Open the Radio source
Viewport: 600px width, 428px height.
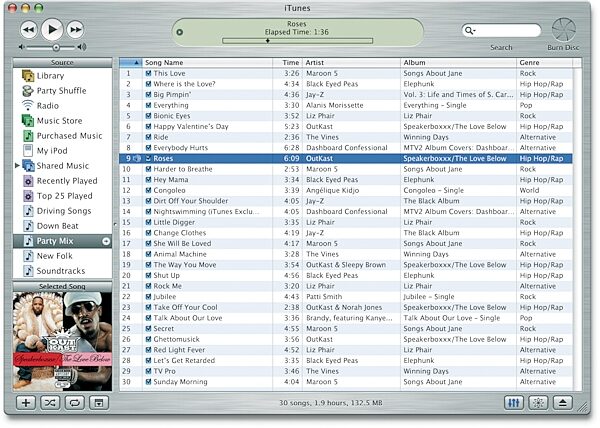click(40, 106)
